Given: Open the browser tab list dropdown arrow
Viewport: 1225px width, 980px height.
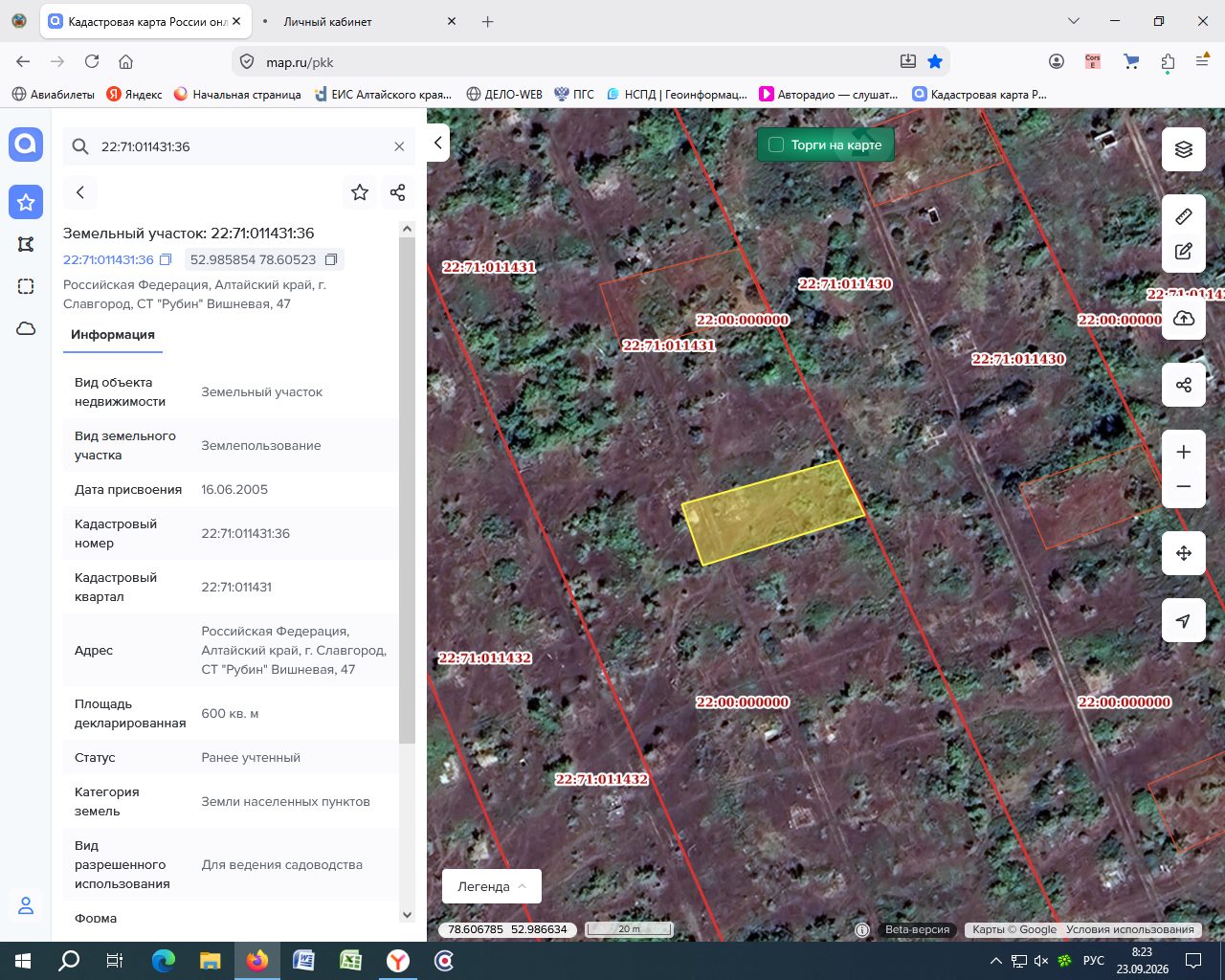Looking at the screenshot, I should (1074, 21).
